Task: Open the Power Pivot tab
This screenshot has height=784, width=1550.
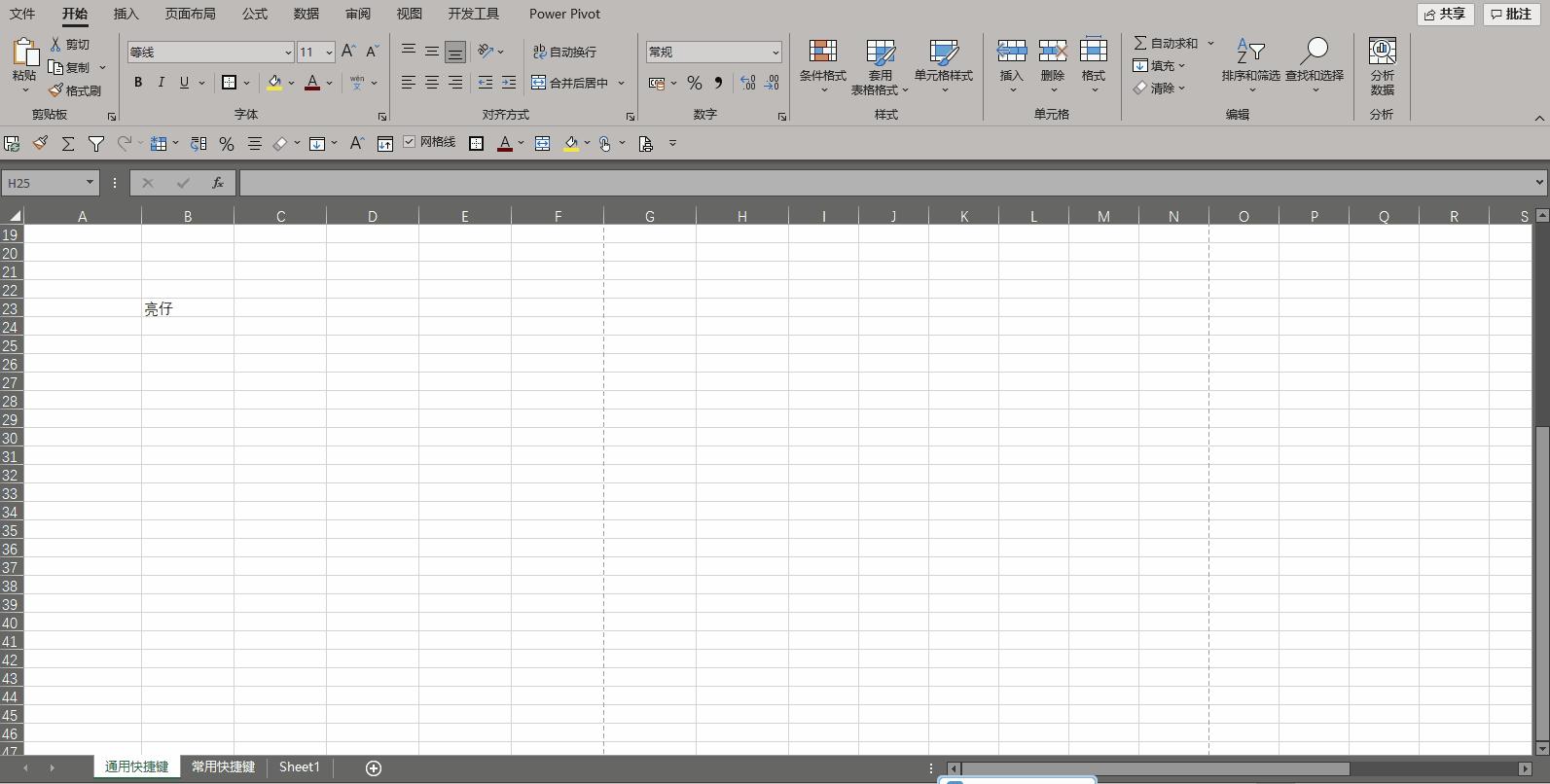Action: point(564,14)
